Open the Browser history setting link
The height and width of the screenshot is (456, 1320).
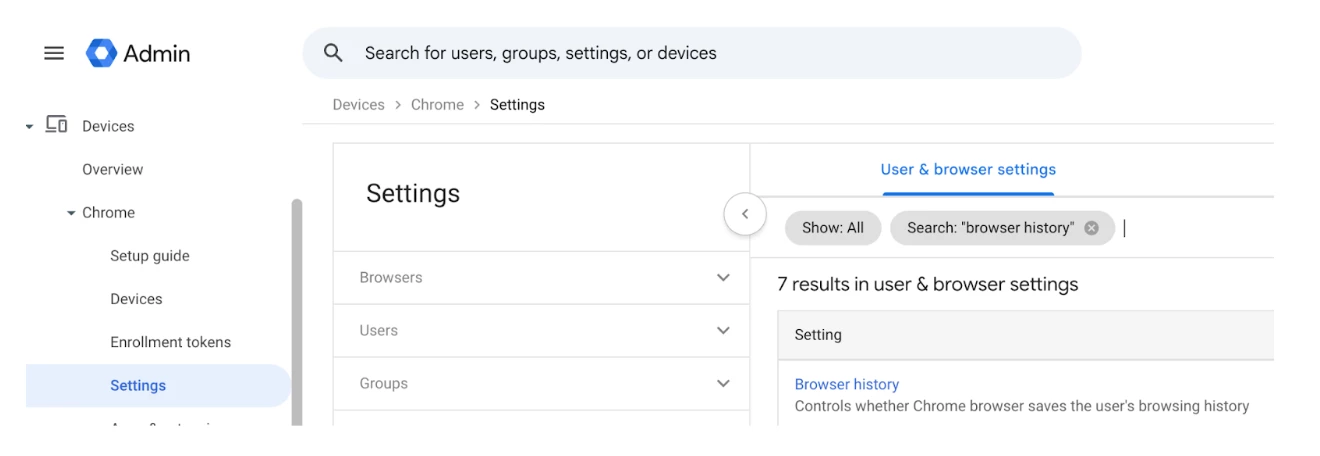[846, 384]
